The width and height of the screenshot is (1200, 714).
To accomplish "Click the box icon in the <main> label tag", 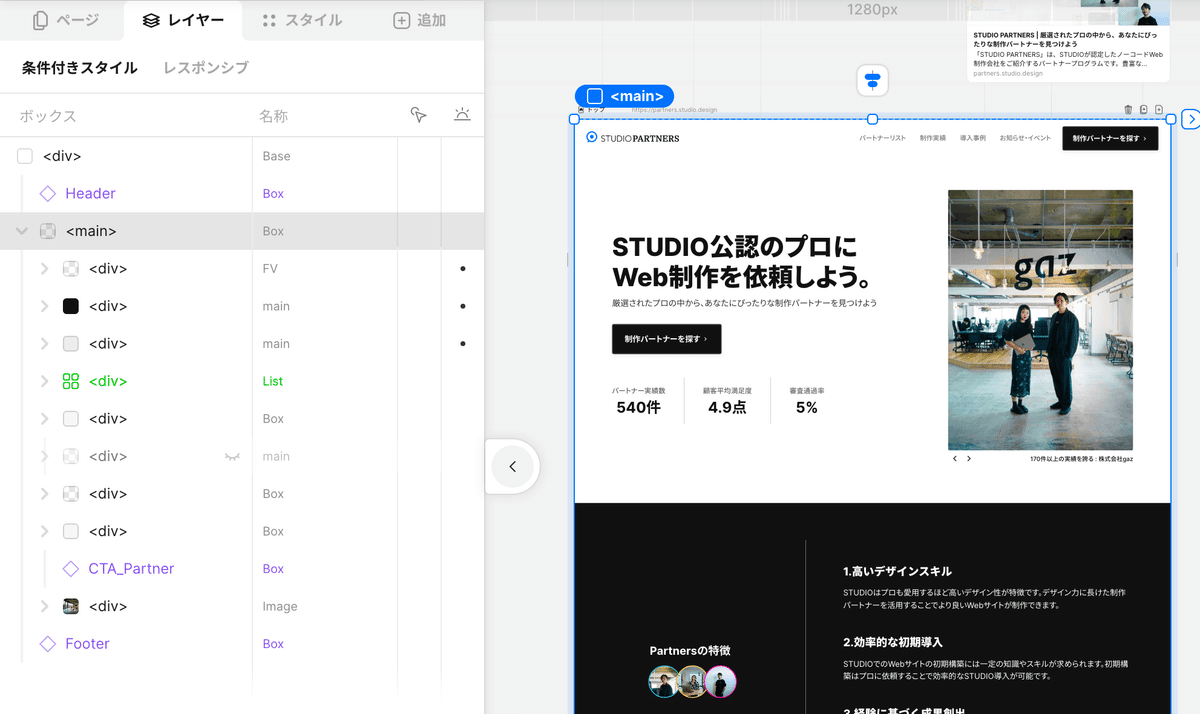I will [594, 96].
